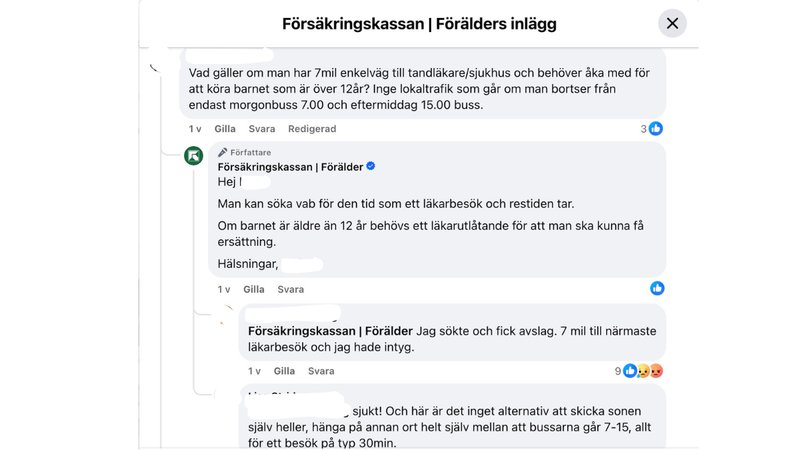Viewport: 800px width, 450px height.
Task: Like the comment about 7mil enkelväg
Action: 225,129
